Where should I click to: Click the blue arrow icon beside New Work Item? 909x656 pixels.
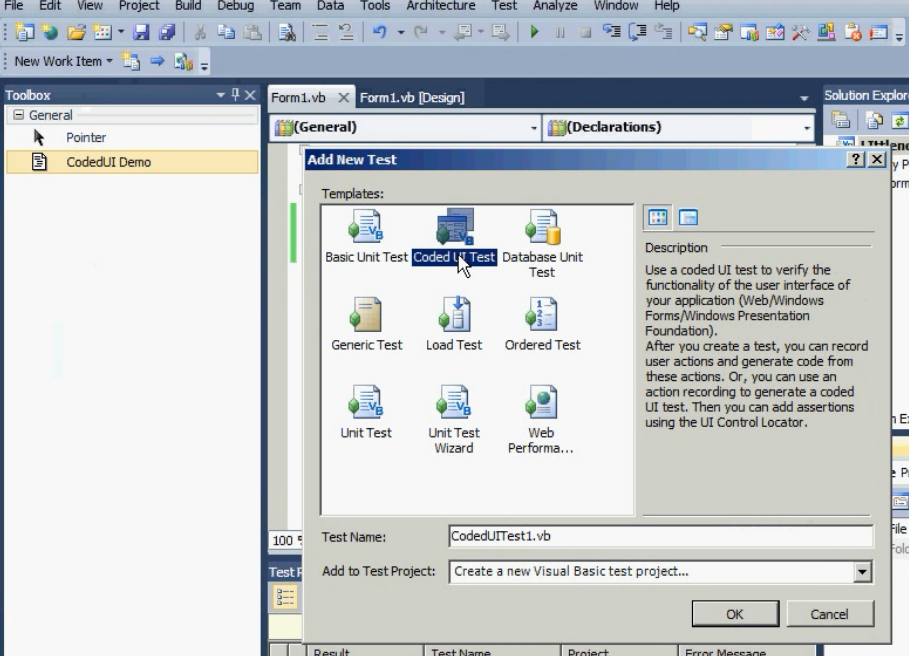pyautogui.click(x=157, y=61)
